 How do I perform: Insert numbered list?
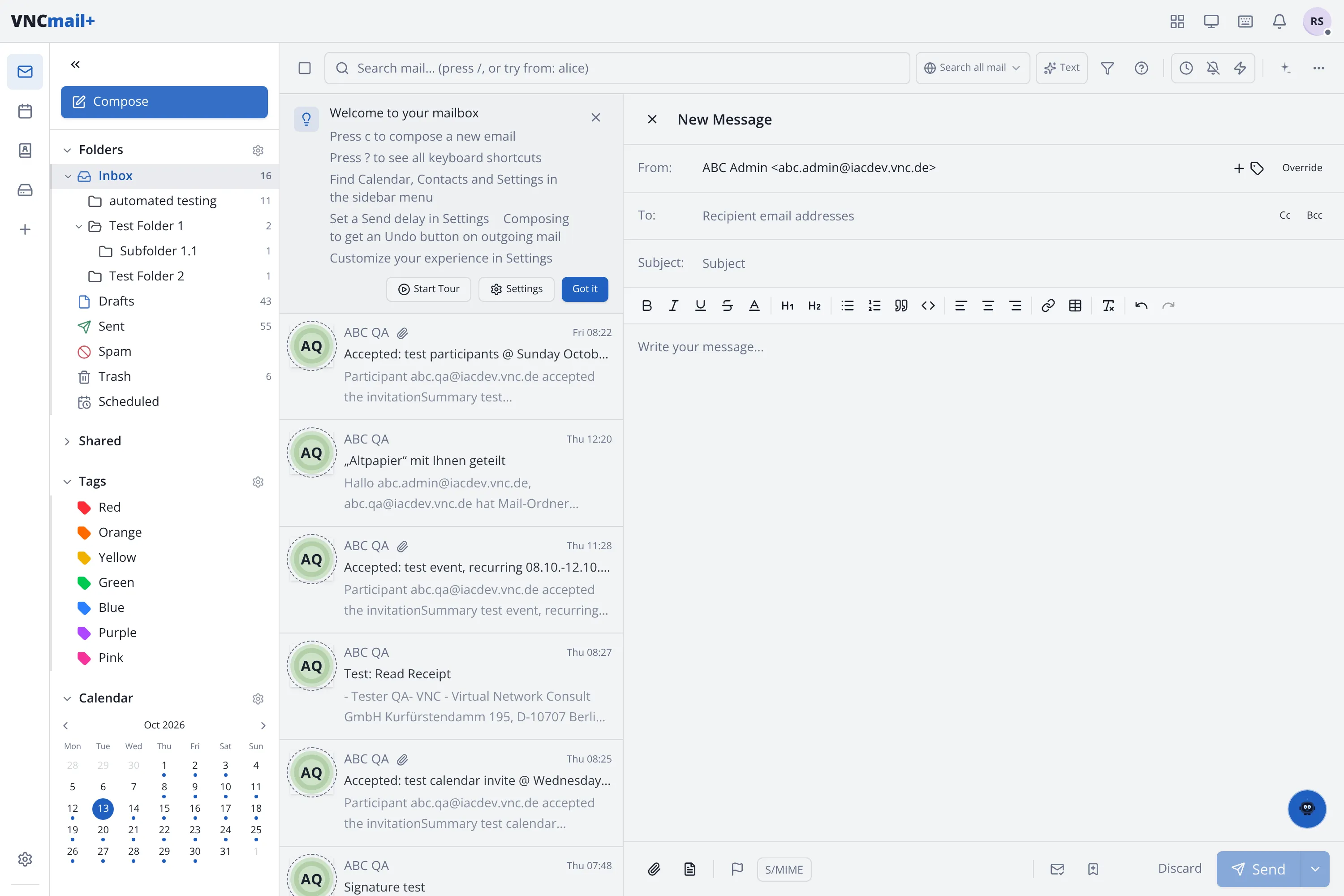[874, 306]
